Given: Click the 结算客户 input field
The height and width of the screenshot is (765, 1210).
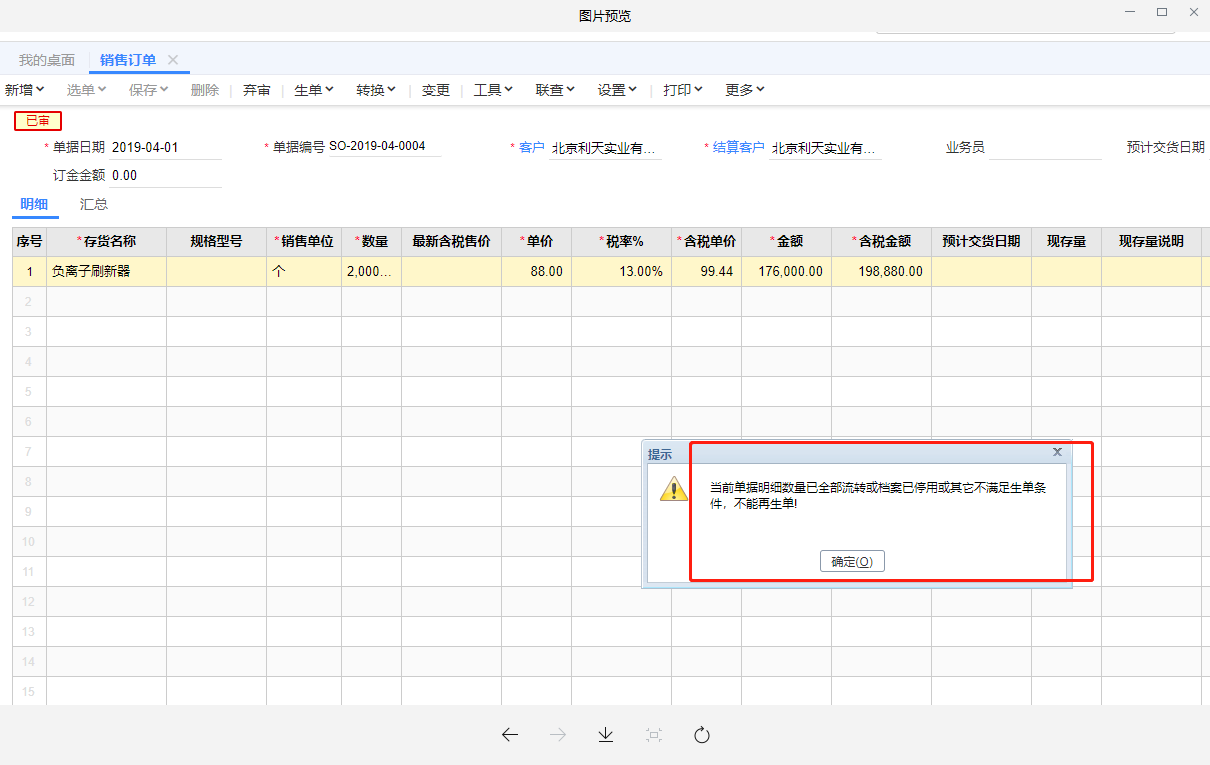Looking at the screenshot, I should click(x=826, y=148).
